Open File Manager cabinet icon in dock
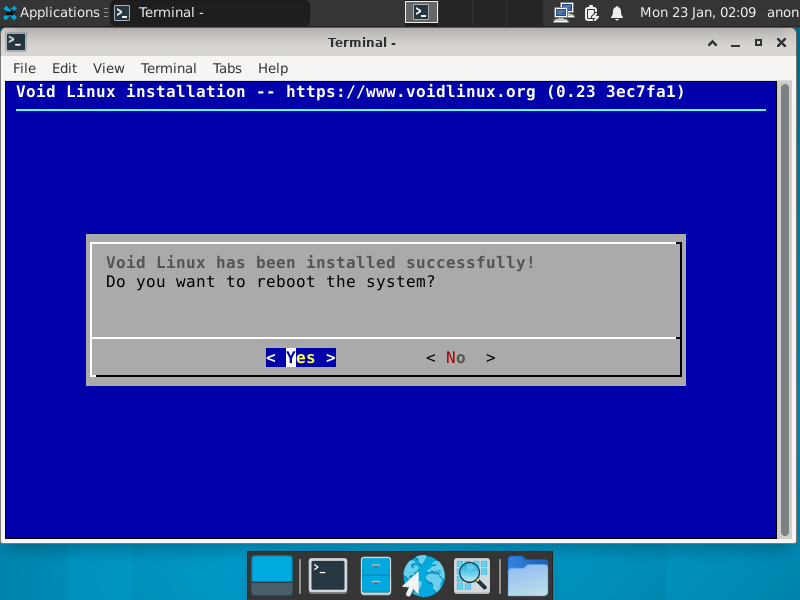Screen dimensions: 800x600 point(376,576)
